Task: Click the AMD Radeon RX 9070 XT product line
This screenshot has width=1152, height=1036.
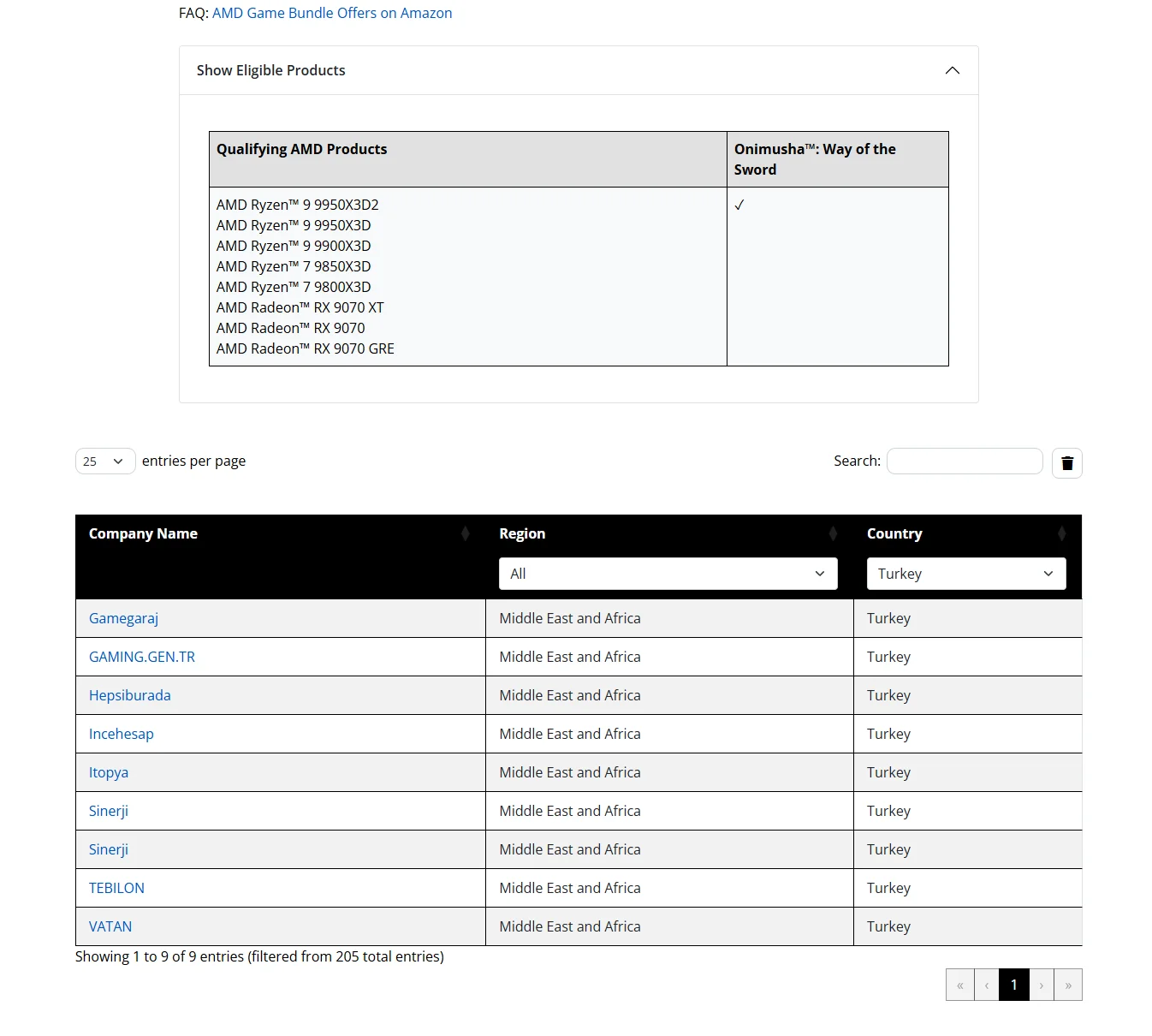Action: 300,307
